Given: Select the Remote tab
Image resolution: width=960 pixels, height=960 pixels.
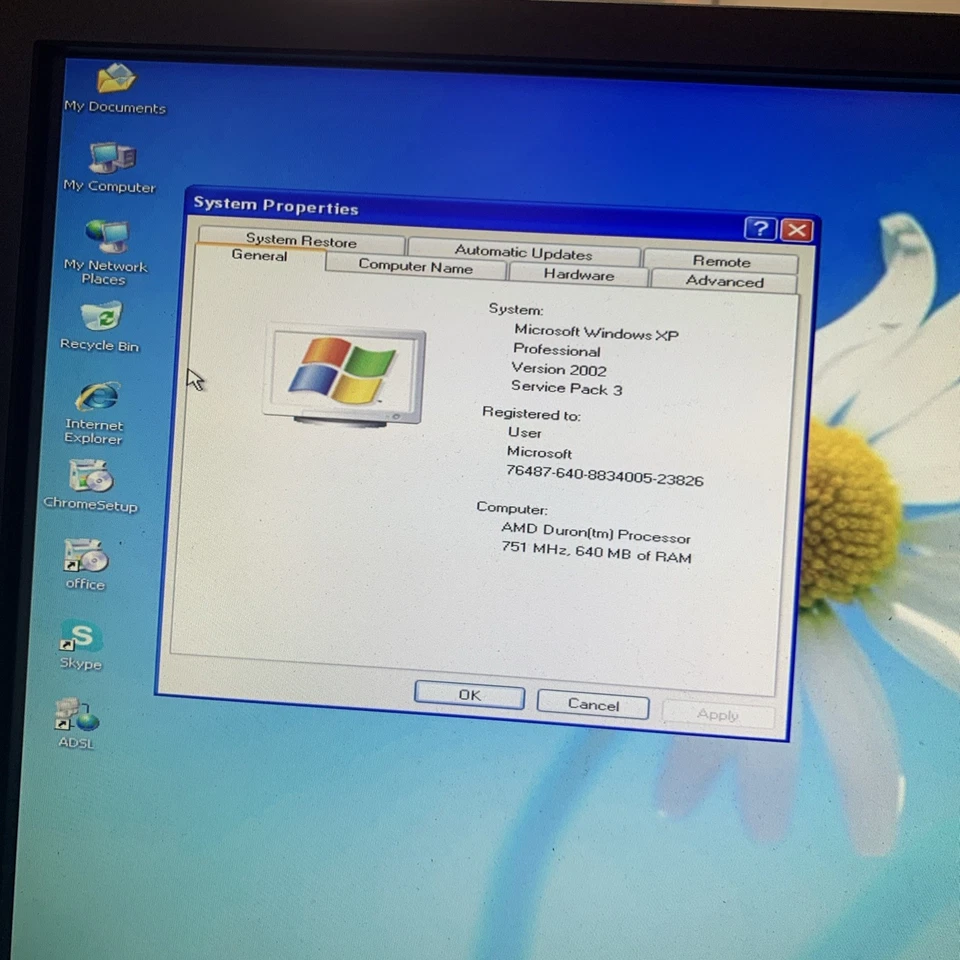Looking at the screenshot, I should point(722,260).
